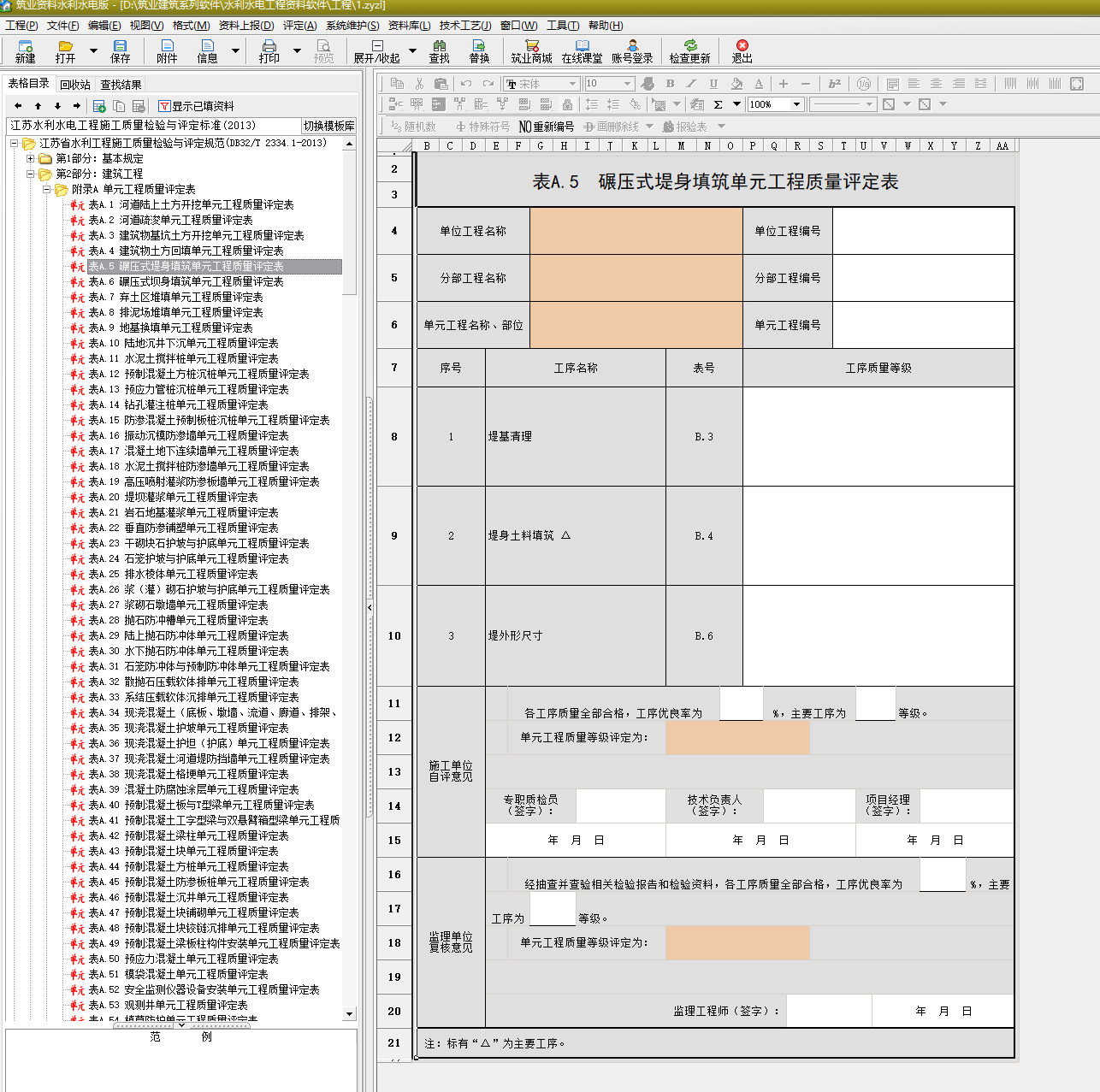Screen dimensions: 1100x1092
Task: Open 在线课堂 online classroom
Action: coord(582,51)
